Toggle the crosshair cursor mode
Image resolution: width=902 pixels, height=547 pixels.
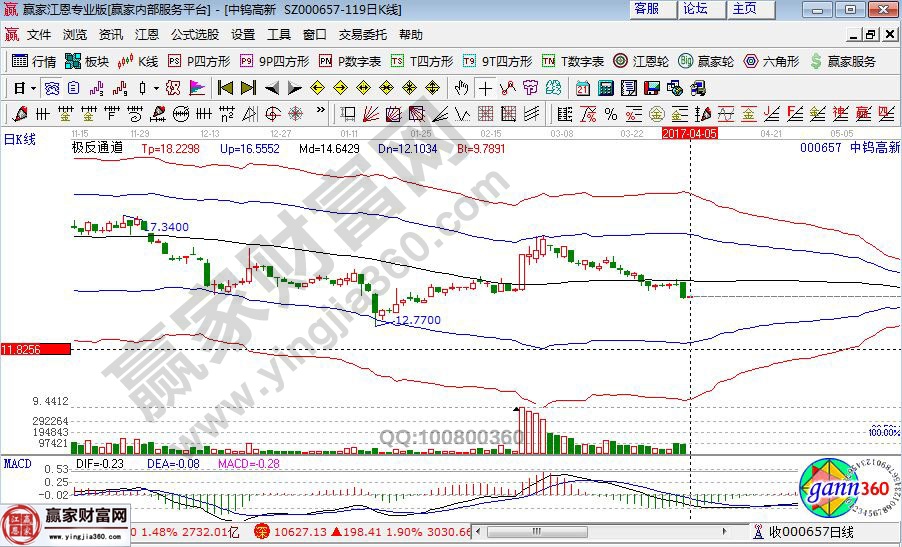tap(485, 87)
